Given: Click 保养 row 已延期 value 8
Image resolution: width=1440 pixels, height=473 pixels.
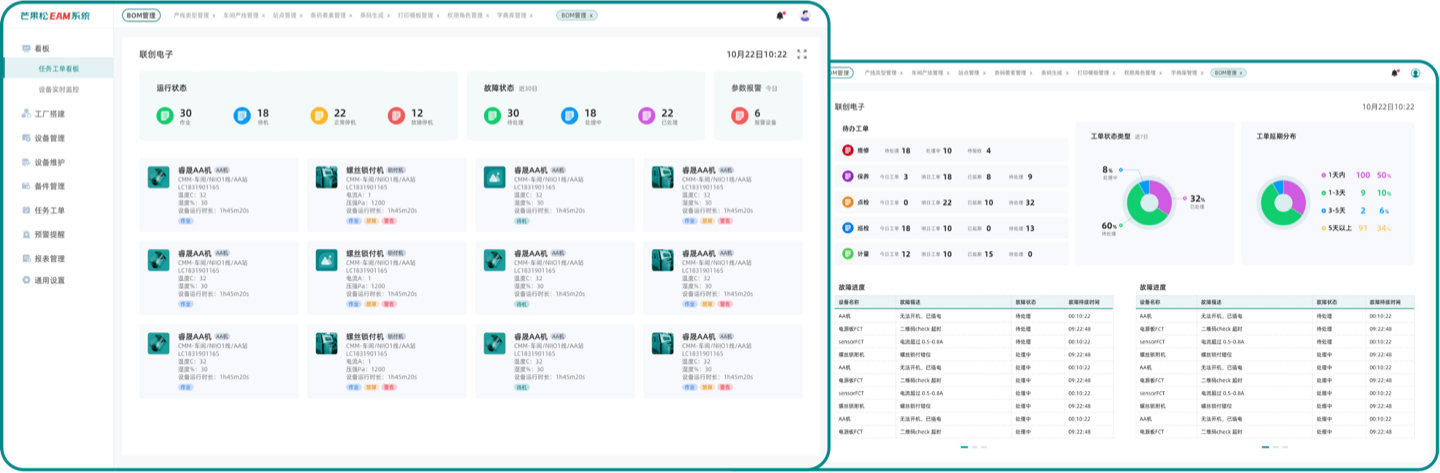Looking at the screenshot, I should (988, 176).
